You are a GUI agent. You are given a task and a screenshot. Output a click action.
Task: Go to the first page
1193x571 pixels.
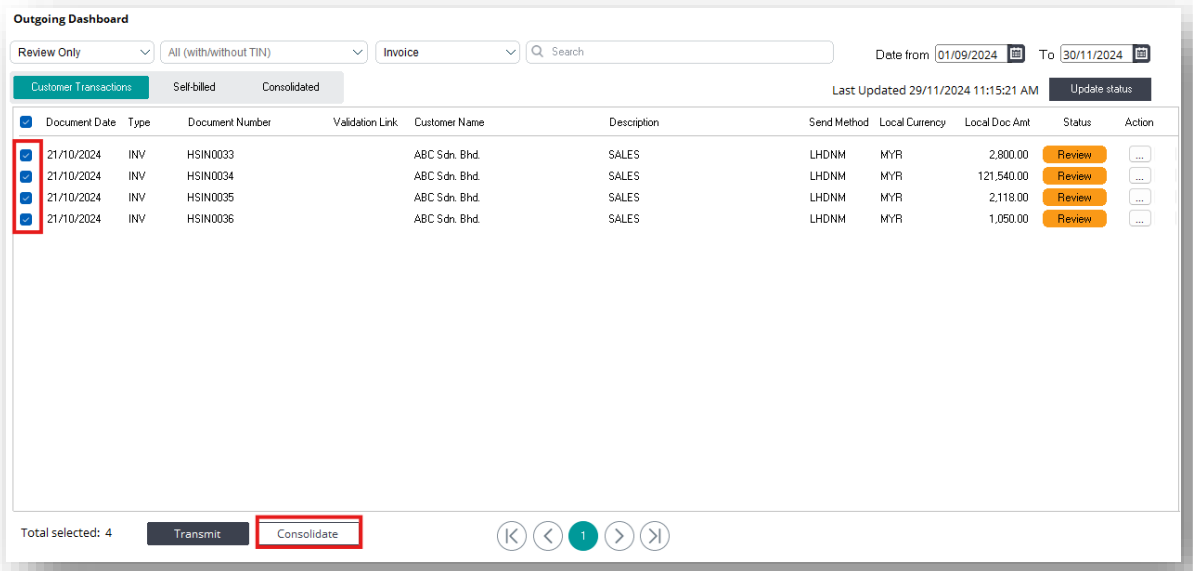point(511,536)
